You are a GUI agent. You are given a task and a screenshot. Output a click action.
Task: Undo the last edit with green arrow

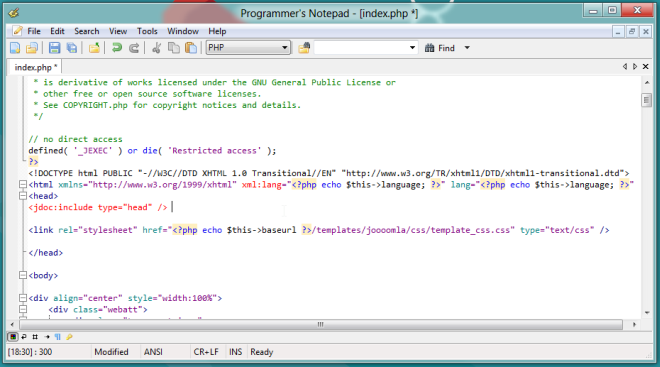click(x=117, y=48)
